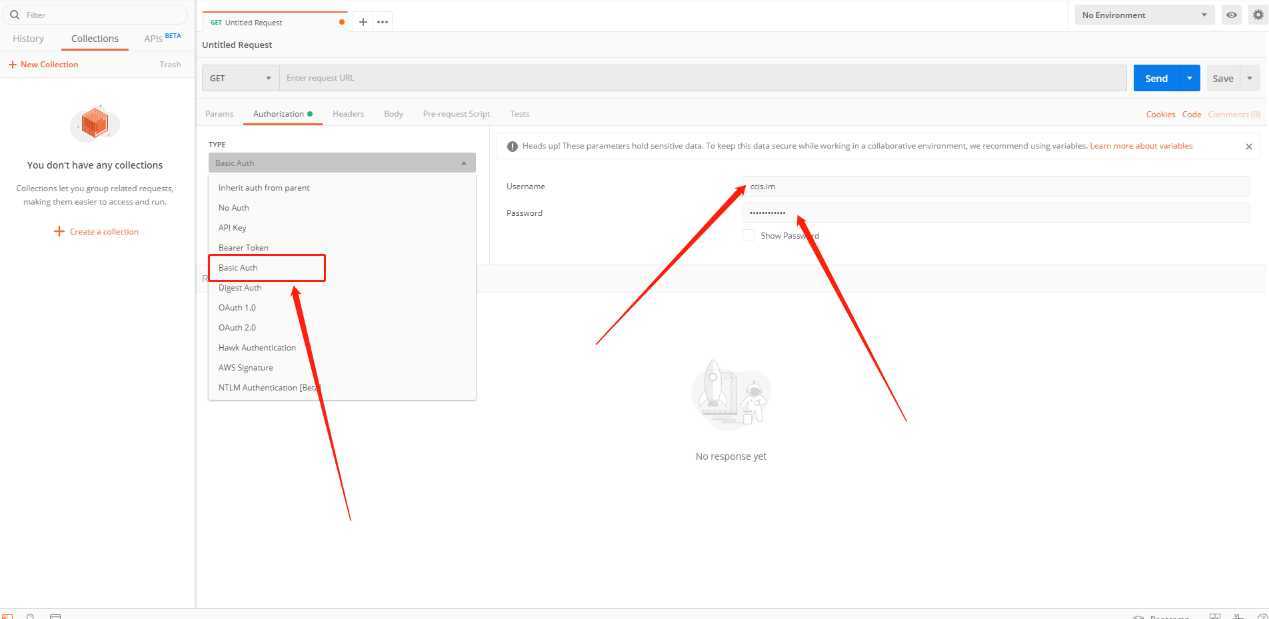Open Trash in the sidebar
This screenshot has height=619, width=1269.
click(170, 64)
